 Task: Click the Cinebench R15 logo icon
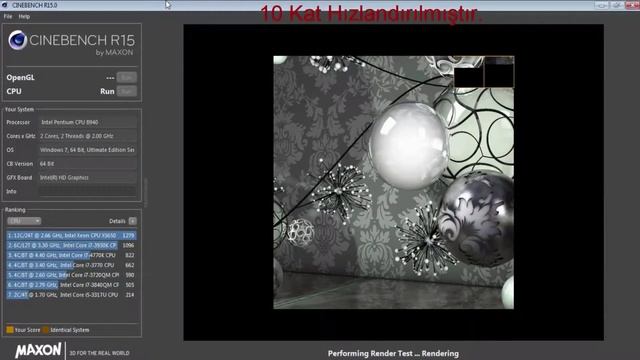pos(18,40)
